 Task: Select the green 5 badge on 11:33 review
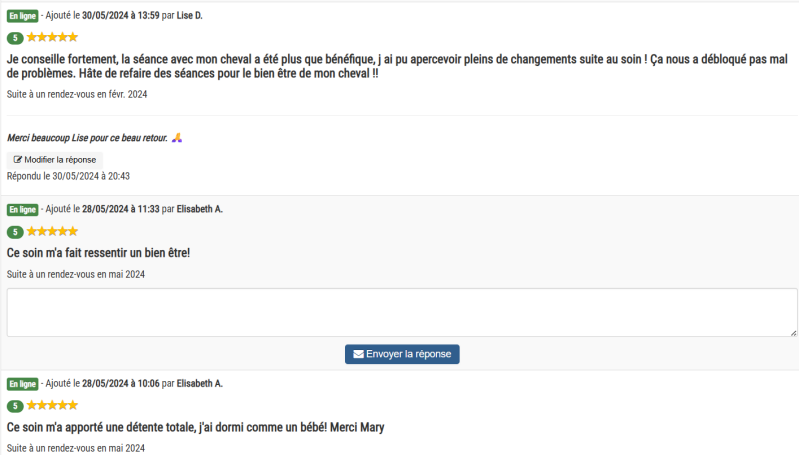(x=15, y=232)
